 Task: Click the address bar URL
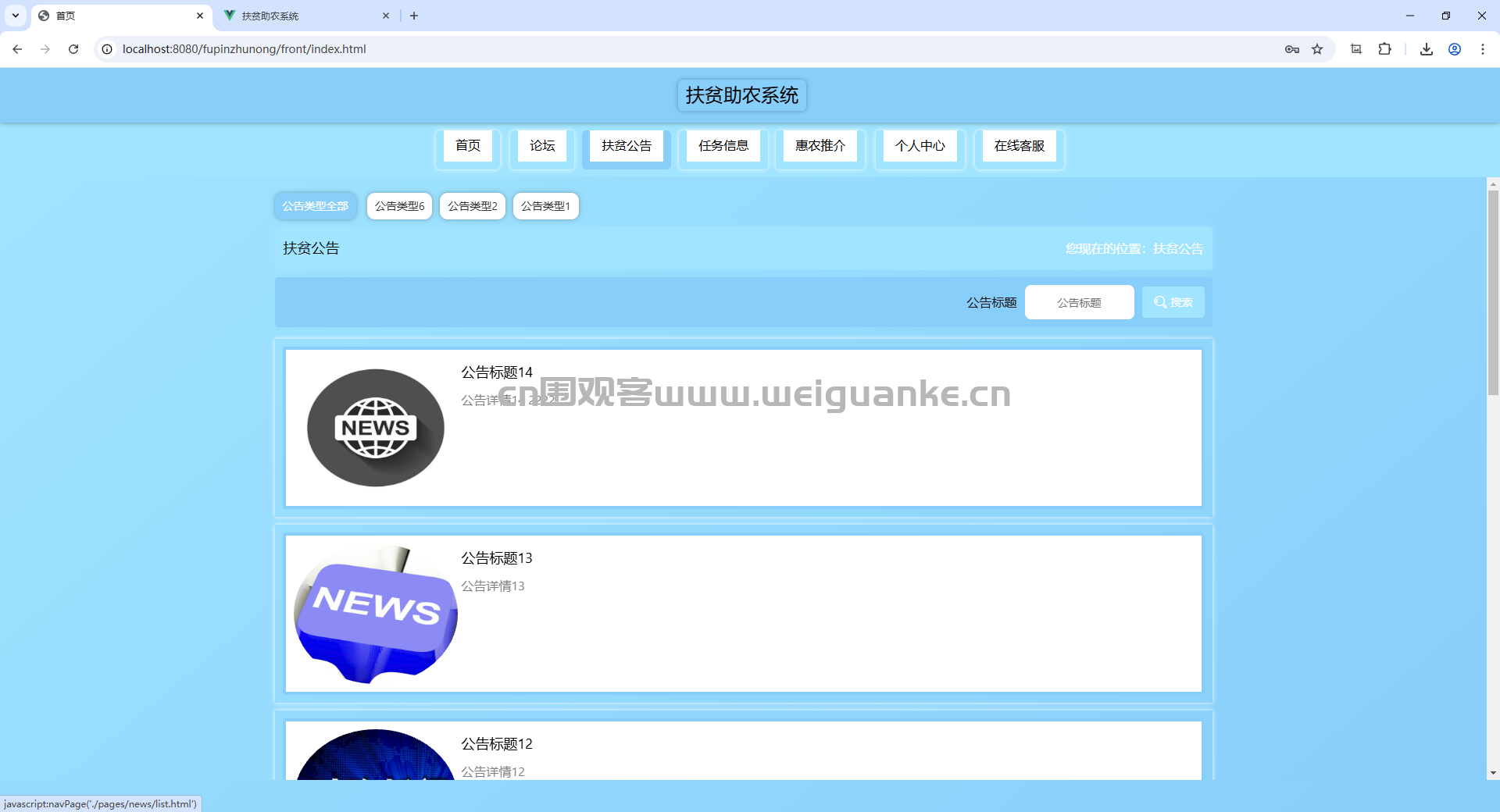click(244, 49)
